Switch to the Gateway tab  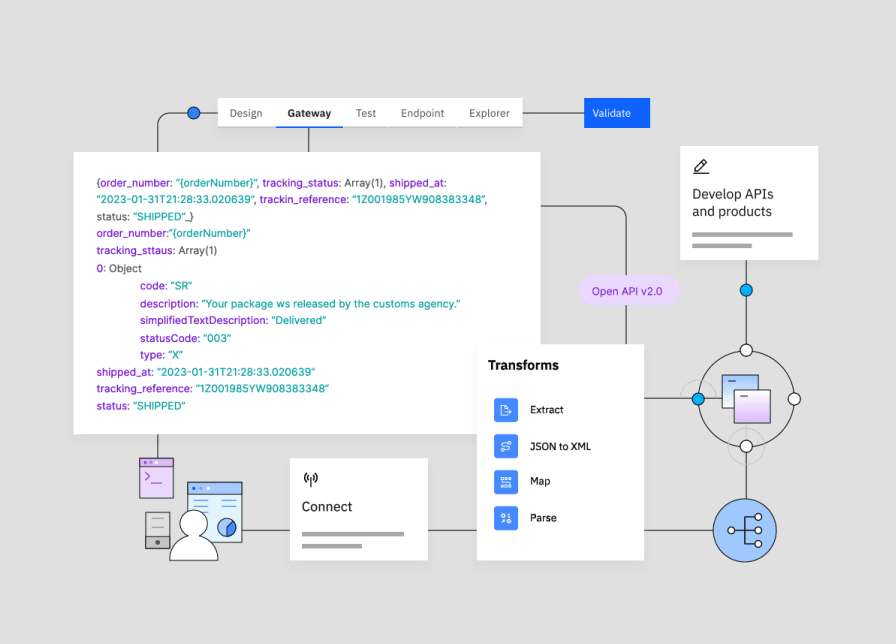(x=309, y=113)
